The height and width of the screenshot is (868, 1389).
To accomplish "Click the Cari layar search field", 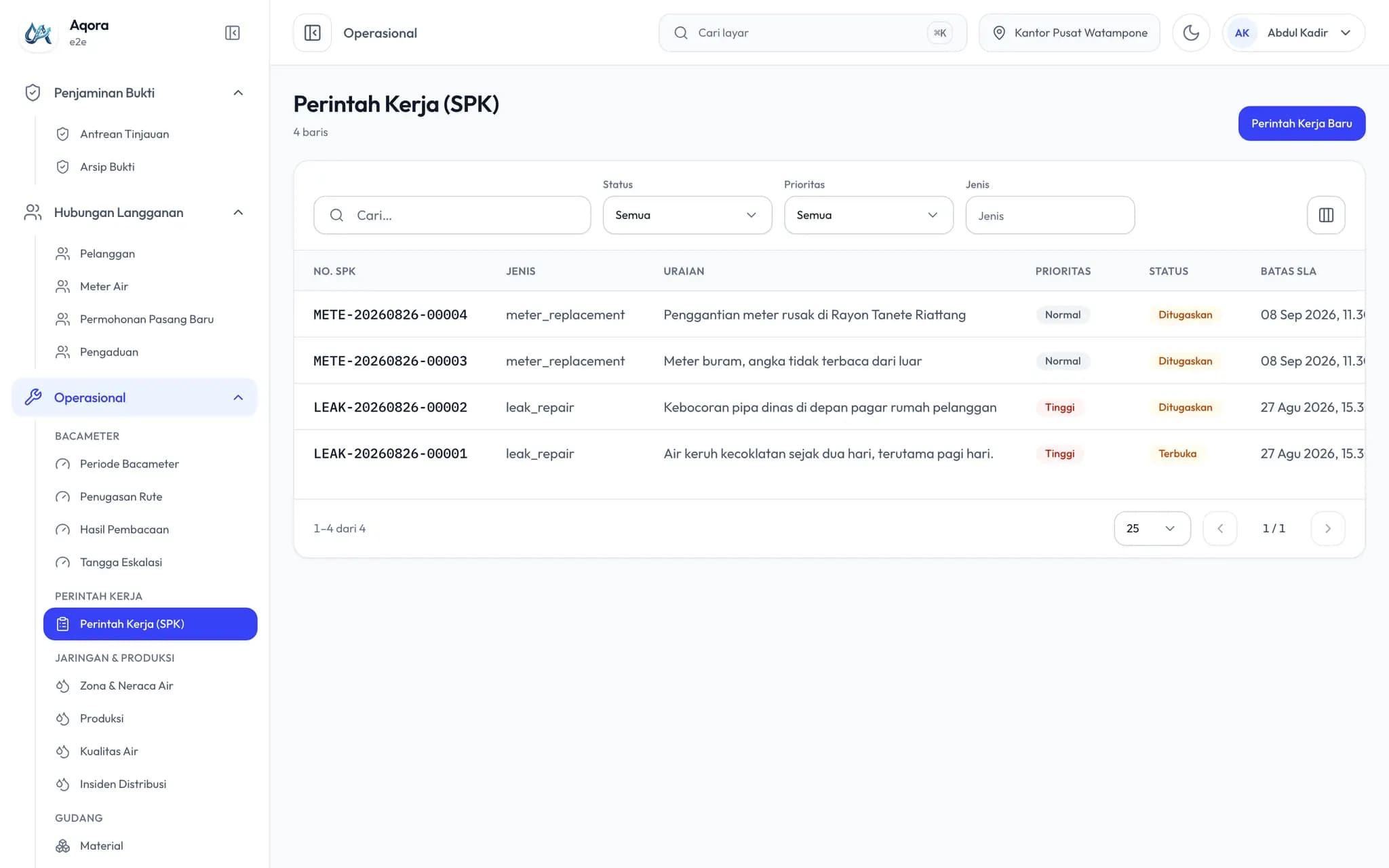I will coord(813,33).
